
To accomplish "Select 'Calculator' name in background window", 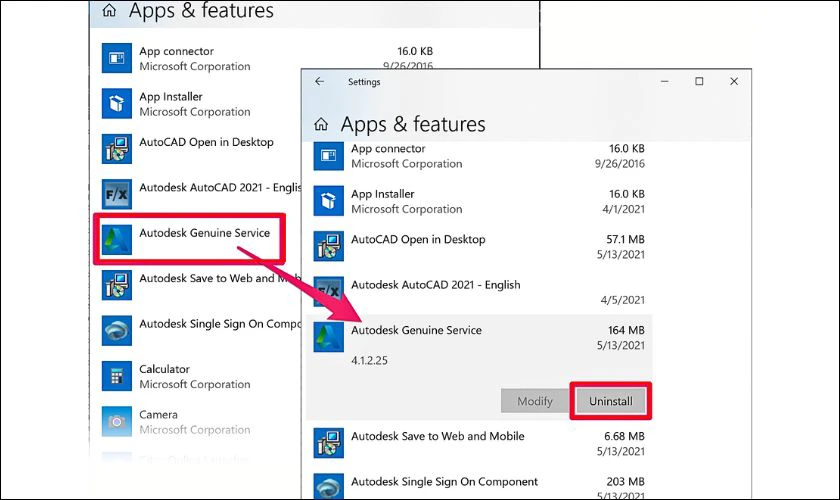I will [x=164, y=369].
